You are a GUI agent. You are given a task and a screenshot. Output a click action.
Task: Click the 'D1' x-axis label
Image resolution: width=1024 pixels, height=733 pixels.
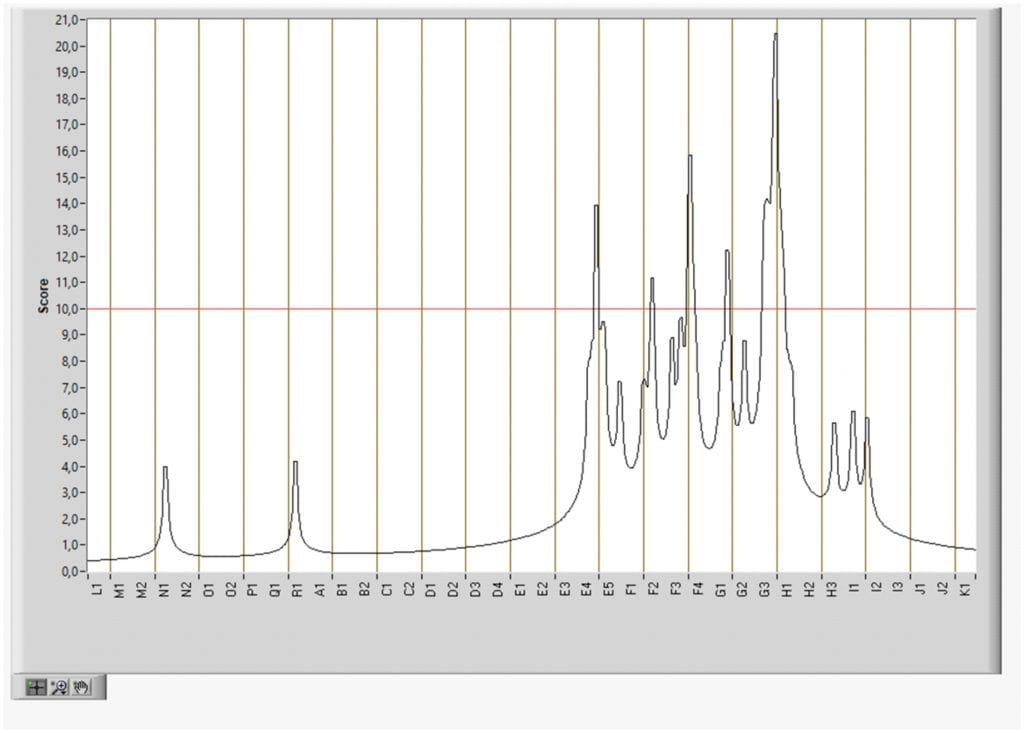431,589
